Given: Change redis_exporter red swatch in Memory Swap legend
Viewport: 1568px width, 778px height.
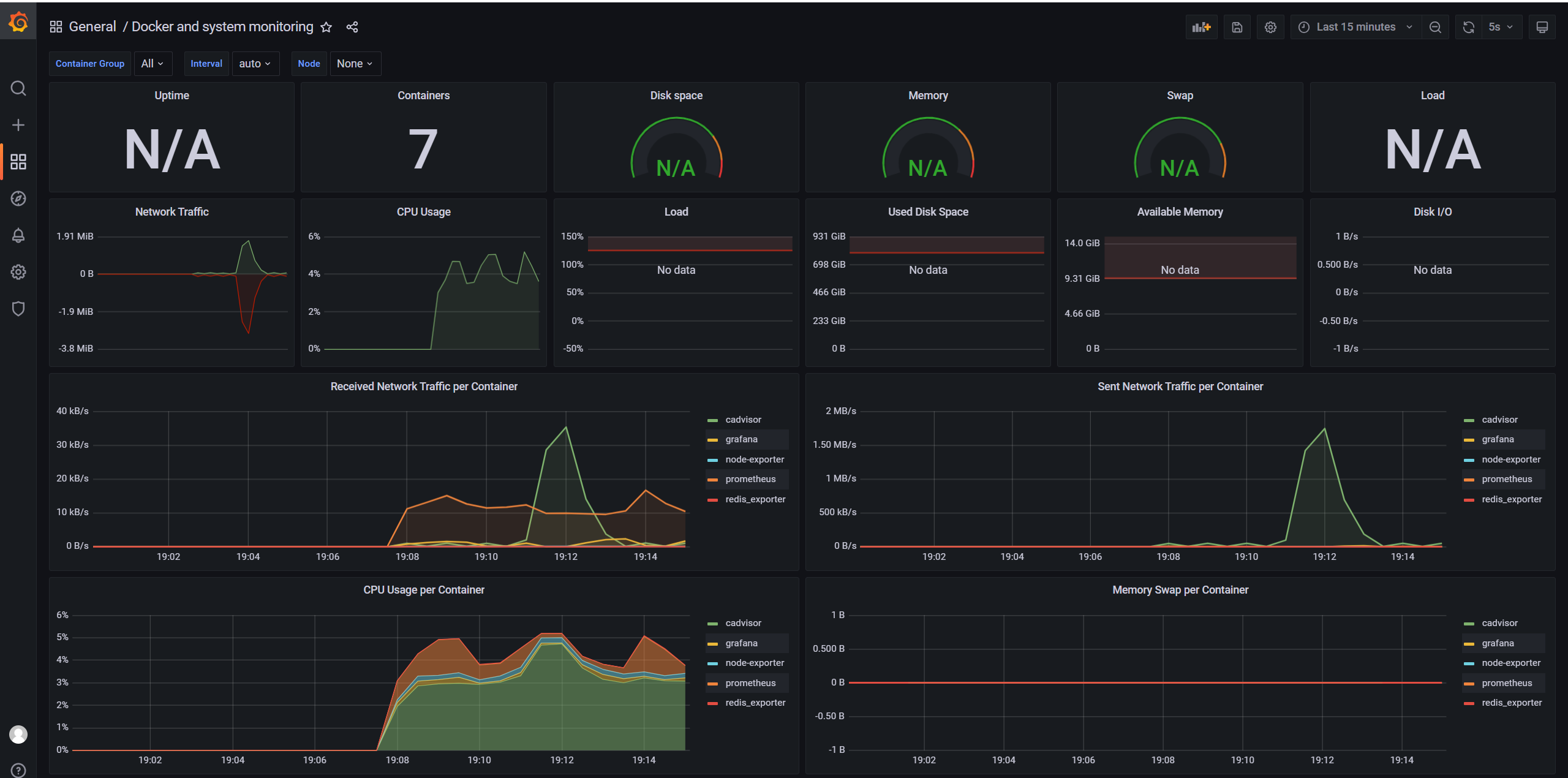Looking at the screenshot, I should coord(1469,703).
